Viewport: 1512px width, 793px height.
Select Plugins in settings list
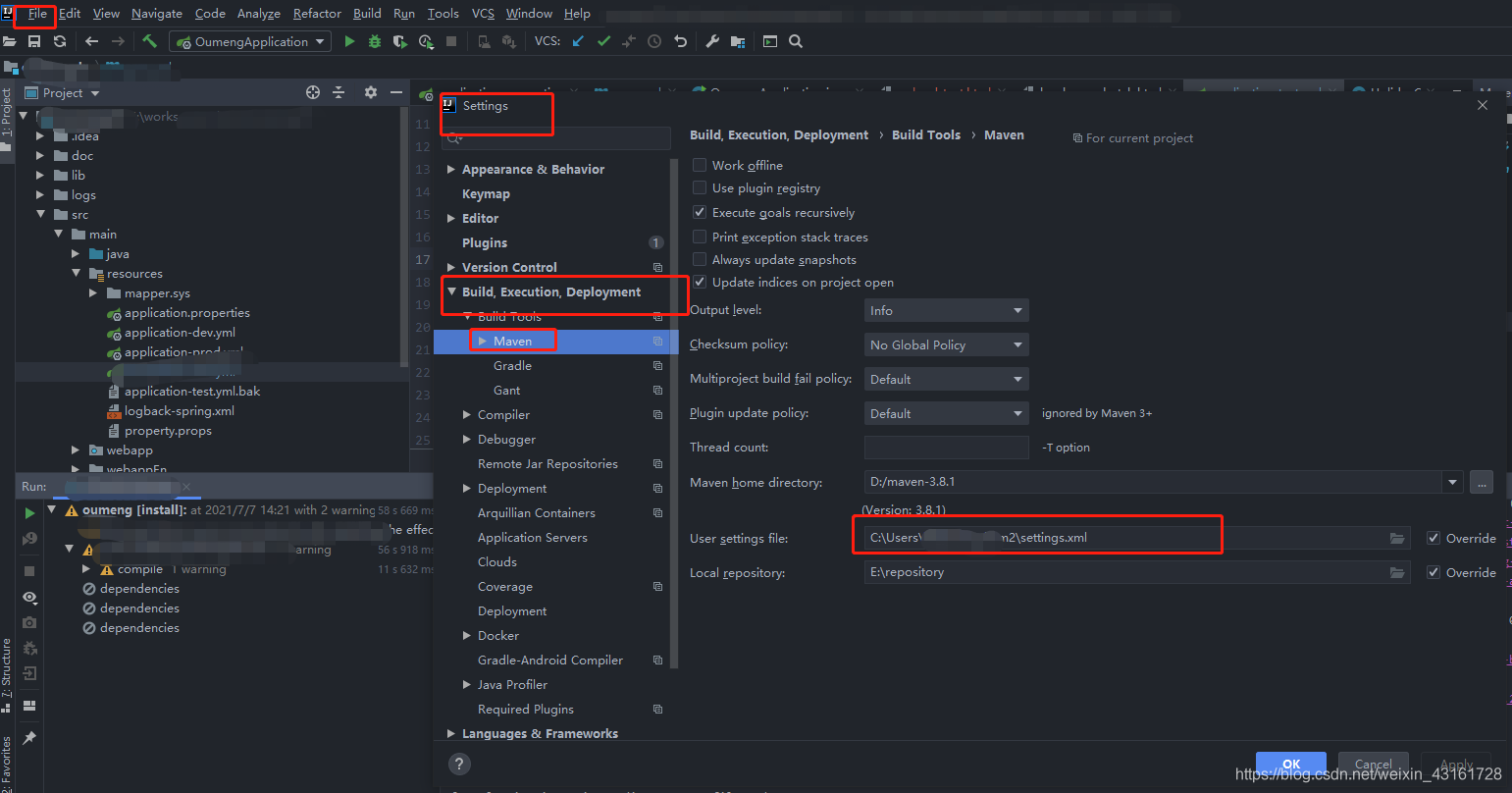[x=485, y=242]
